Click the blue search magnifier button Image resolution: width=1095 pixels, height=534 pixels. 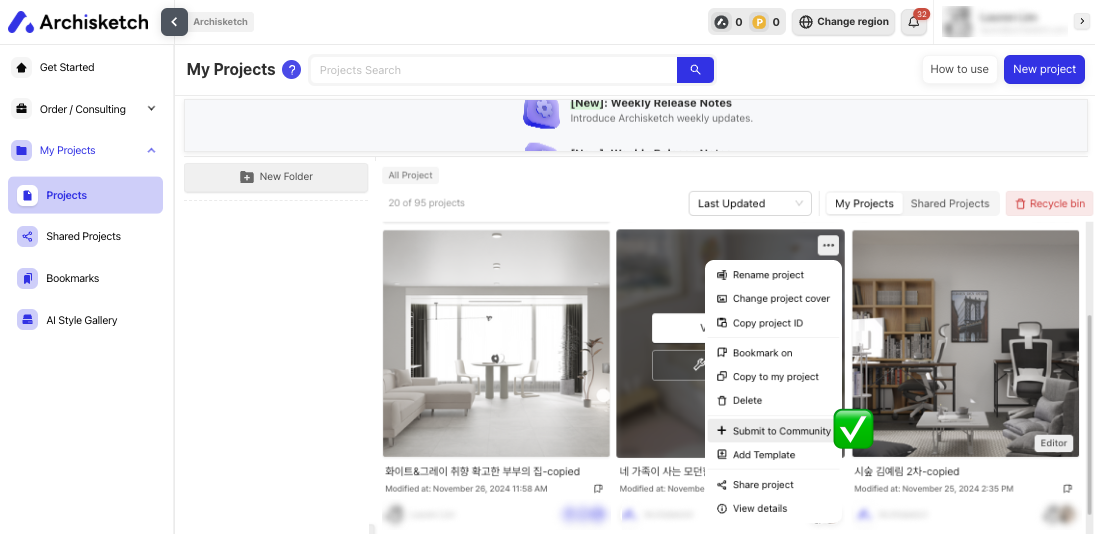pos(695,70)
